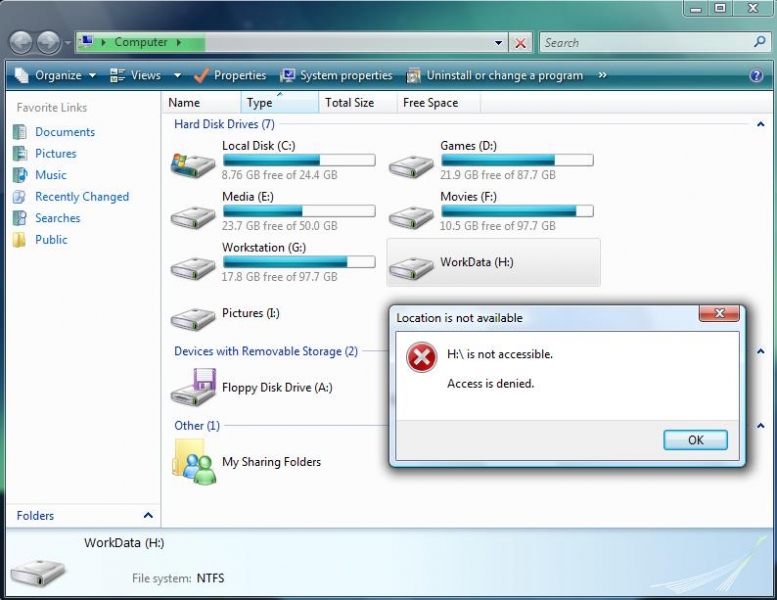The height and width of the screenshot is (600, 777).
Task: Click Uninstall or change a program
Action: coord(497,76)
